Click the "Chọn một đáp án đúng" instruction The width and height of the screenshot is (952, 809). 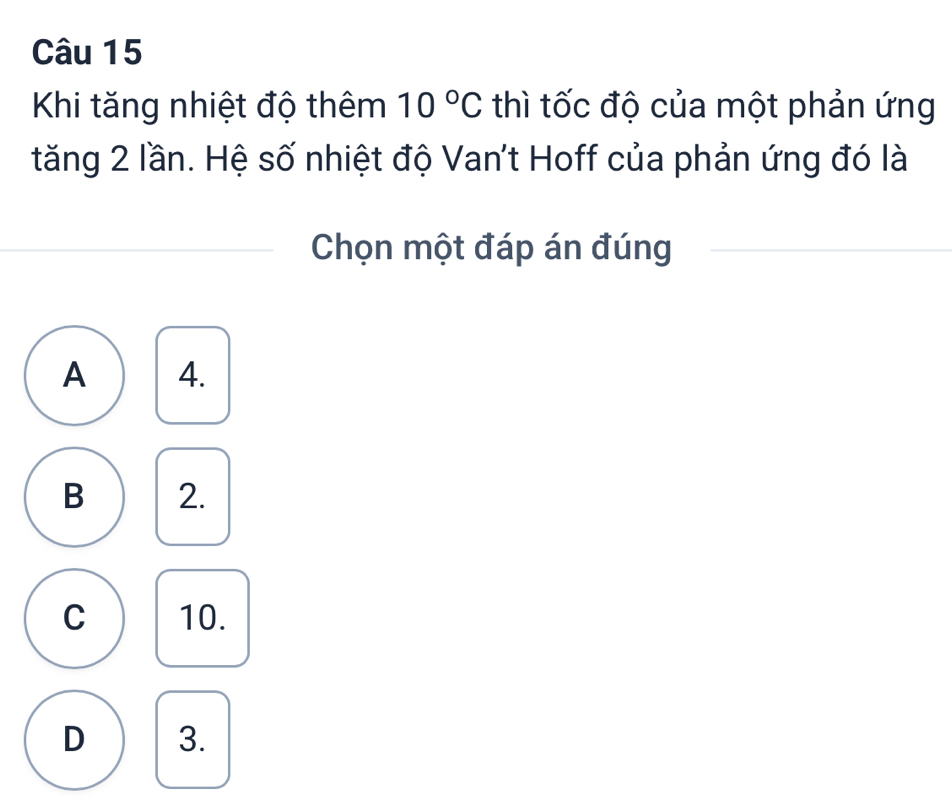(x=490, y=247)
